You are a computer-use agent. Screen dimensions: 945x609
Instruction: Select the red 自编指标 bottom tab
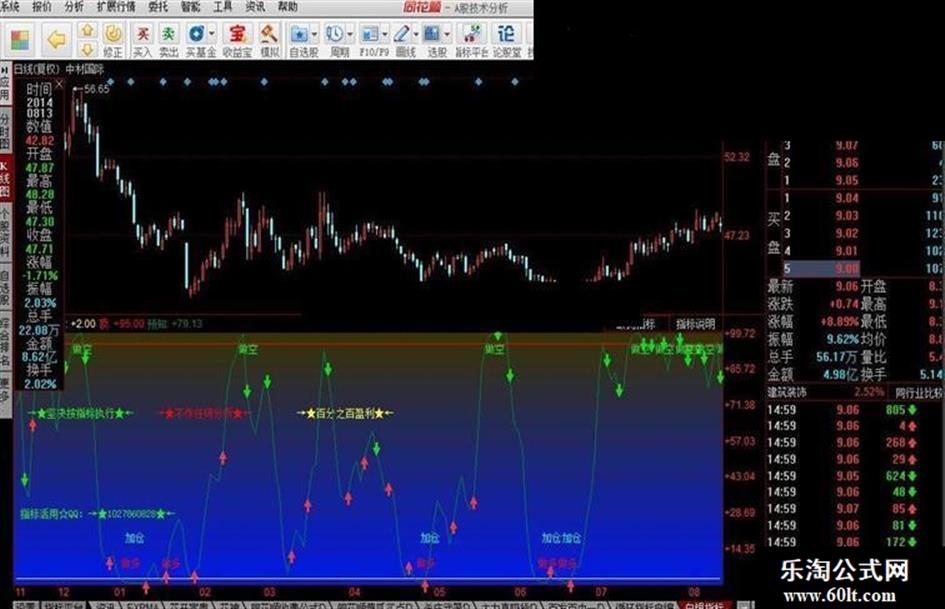[x=706, y=605]
